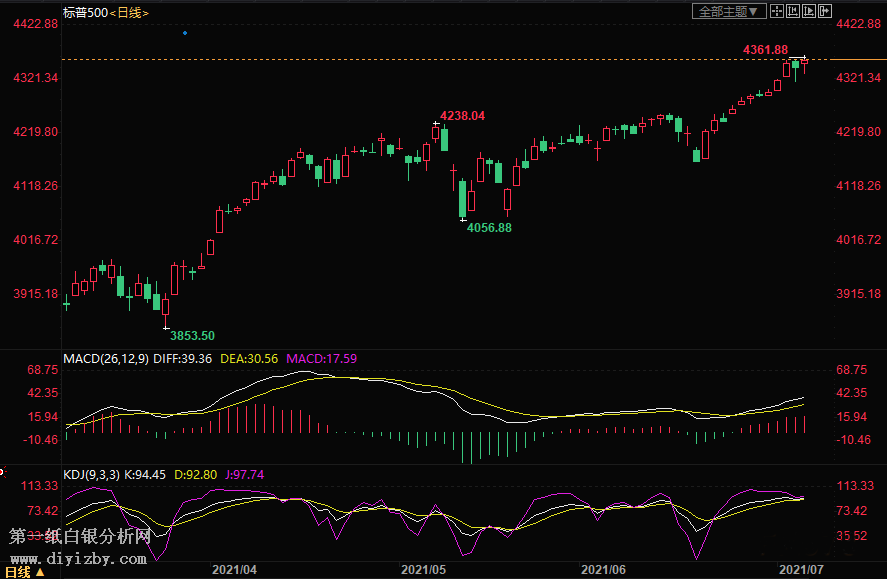Click the 2021/05 date on time axis

point(423,569)
